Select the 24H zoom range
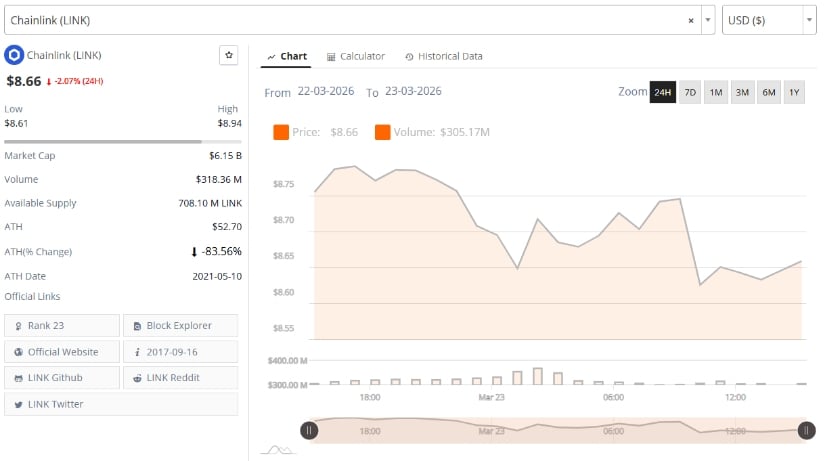The width and height of the screenshot is (825, 461). coord(662,92)
